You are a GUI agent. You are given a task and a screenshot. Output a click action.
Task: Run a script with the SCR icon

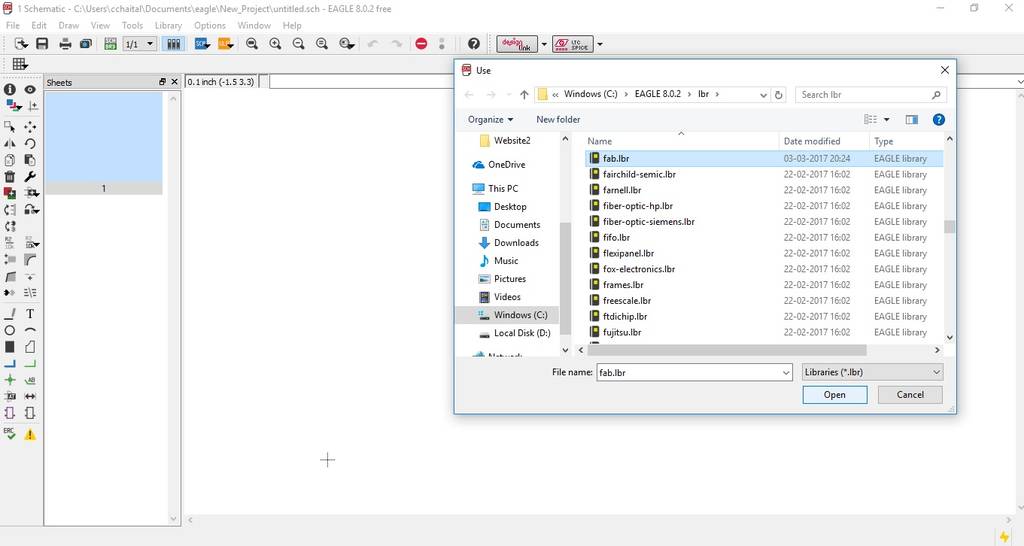[x=202, y=44]
